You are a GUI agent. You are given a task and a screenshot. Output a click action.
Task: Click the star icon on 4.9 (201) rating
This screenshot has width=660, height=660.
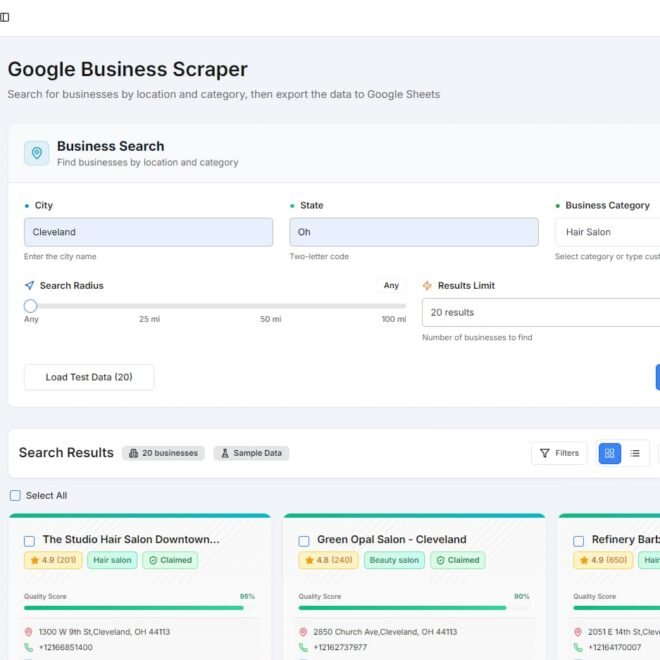click(x=35, y=560)
